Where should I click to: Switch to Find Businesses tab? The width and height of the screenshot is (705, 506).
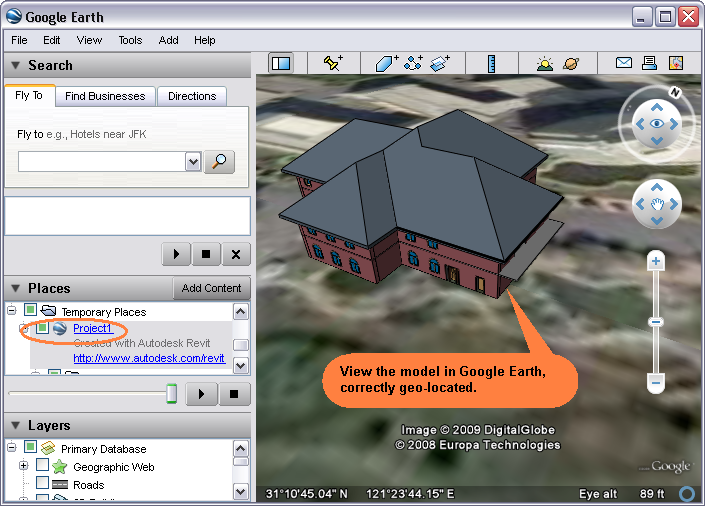pyautogui.click(x=105, y=96)
